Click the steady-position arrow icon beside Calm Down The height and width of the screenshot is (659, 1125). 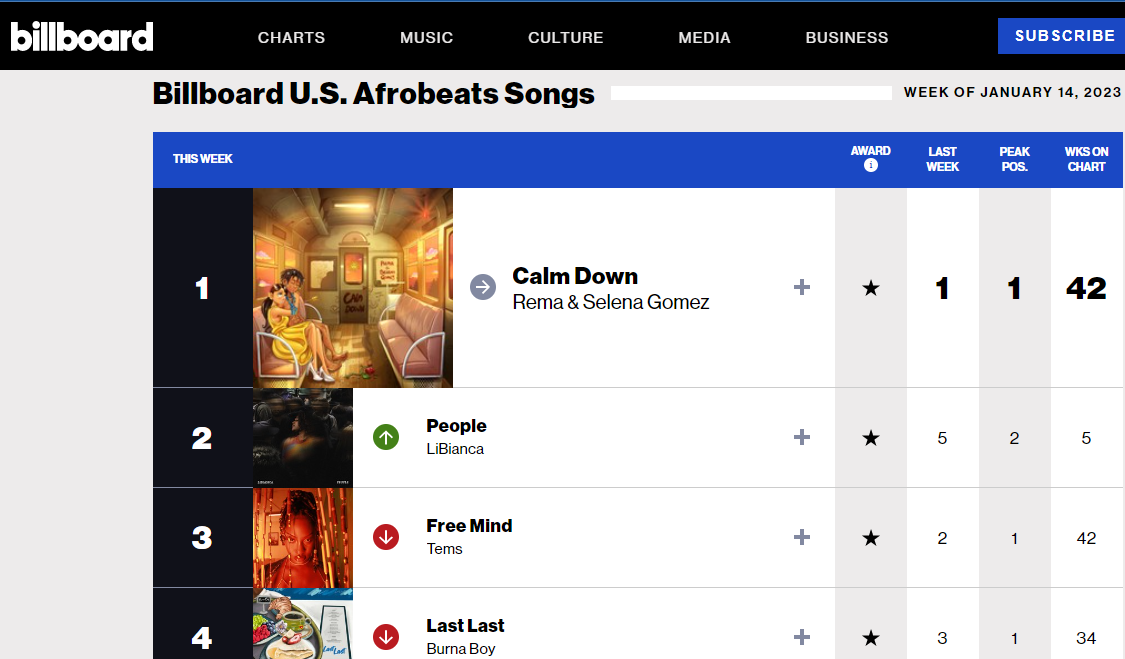[x=483, y=288]
